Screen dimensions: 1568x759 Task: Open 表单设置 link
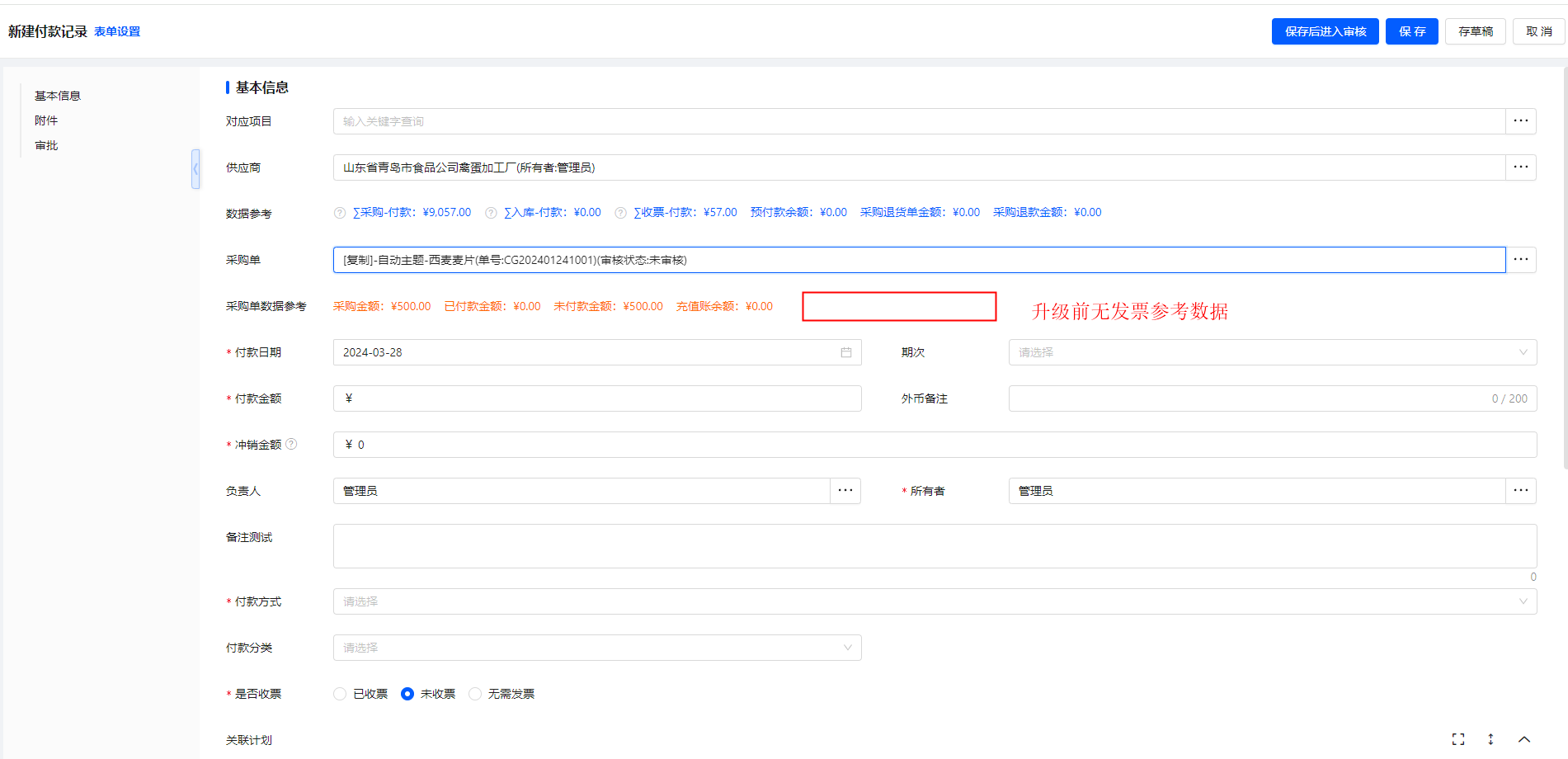[117, 31]
